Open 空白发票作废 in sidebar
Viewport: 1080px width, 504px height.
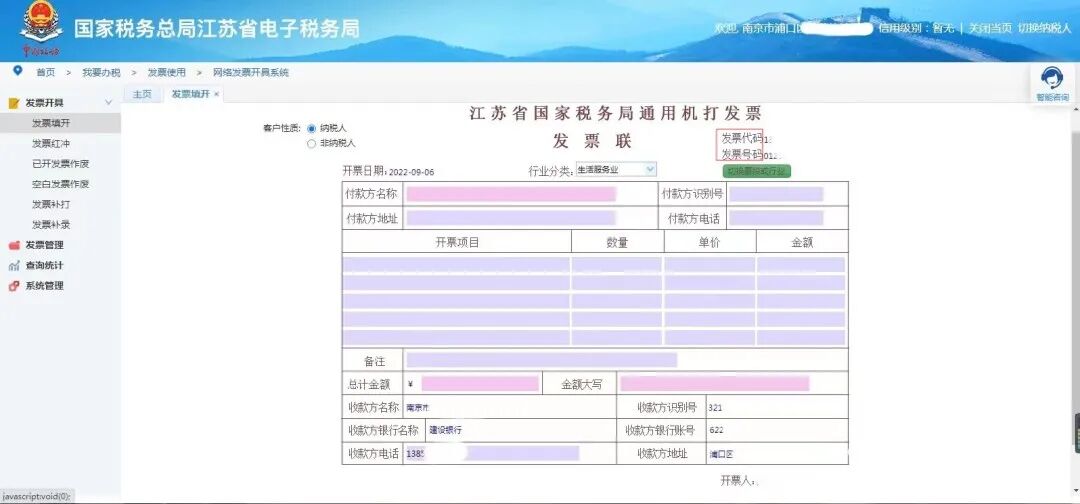(x=61, y=185)
